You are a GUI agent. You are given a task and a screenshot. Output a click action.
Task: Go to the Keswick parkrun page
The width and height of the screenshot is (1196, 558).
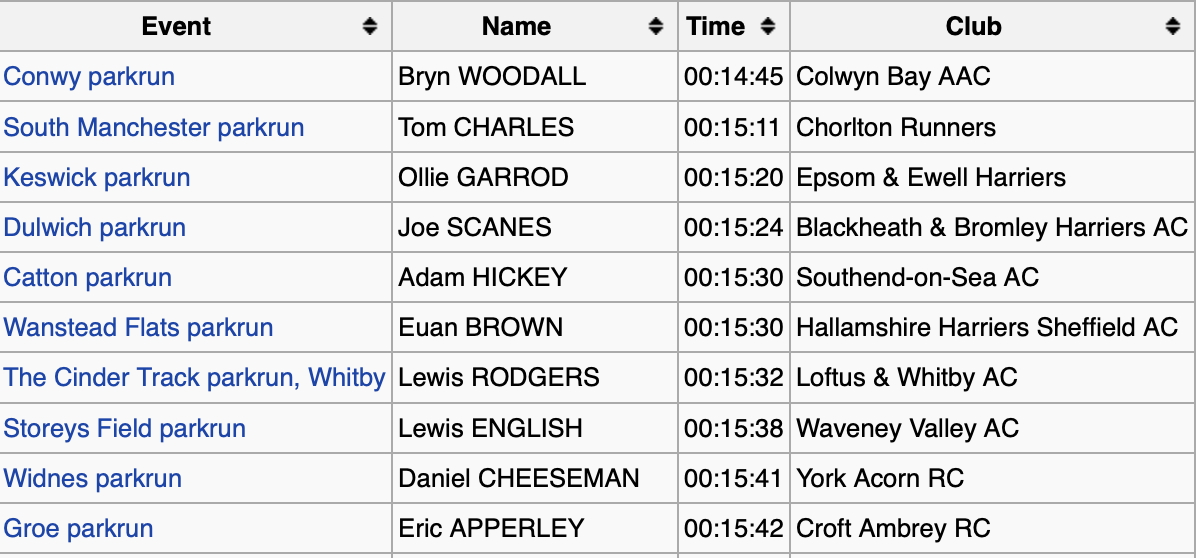point(97,177)
